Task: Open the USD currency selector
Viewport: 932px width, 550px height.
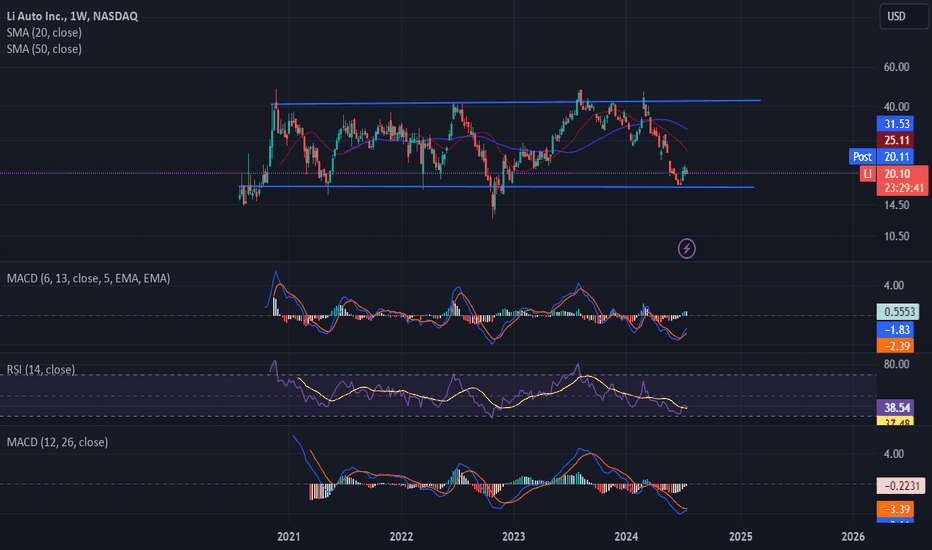Action: pos(903,16)
